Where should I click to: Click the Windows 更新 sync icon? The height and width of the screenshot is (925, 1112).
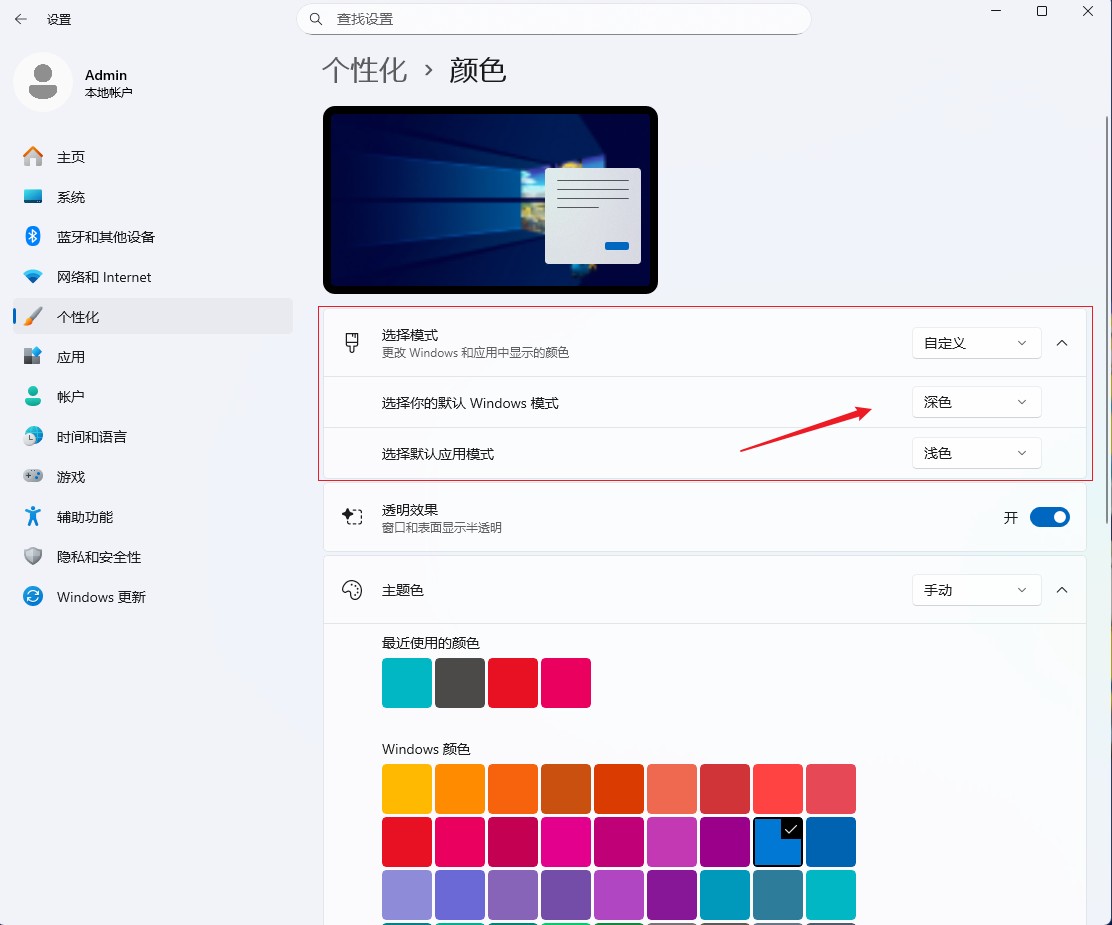[33, 597]
